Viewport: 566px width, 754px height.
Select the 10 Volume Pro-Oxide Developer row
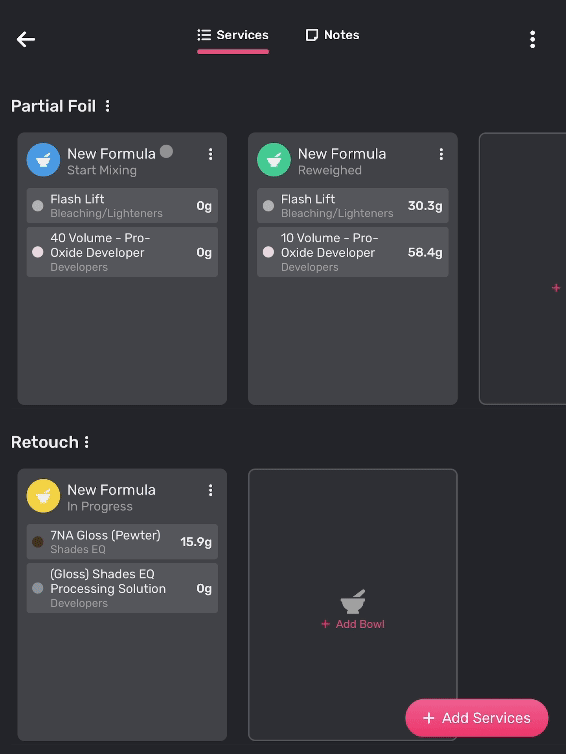(x=353, y=252)
